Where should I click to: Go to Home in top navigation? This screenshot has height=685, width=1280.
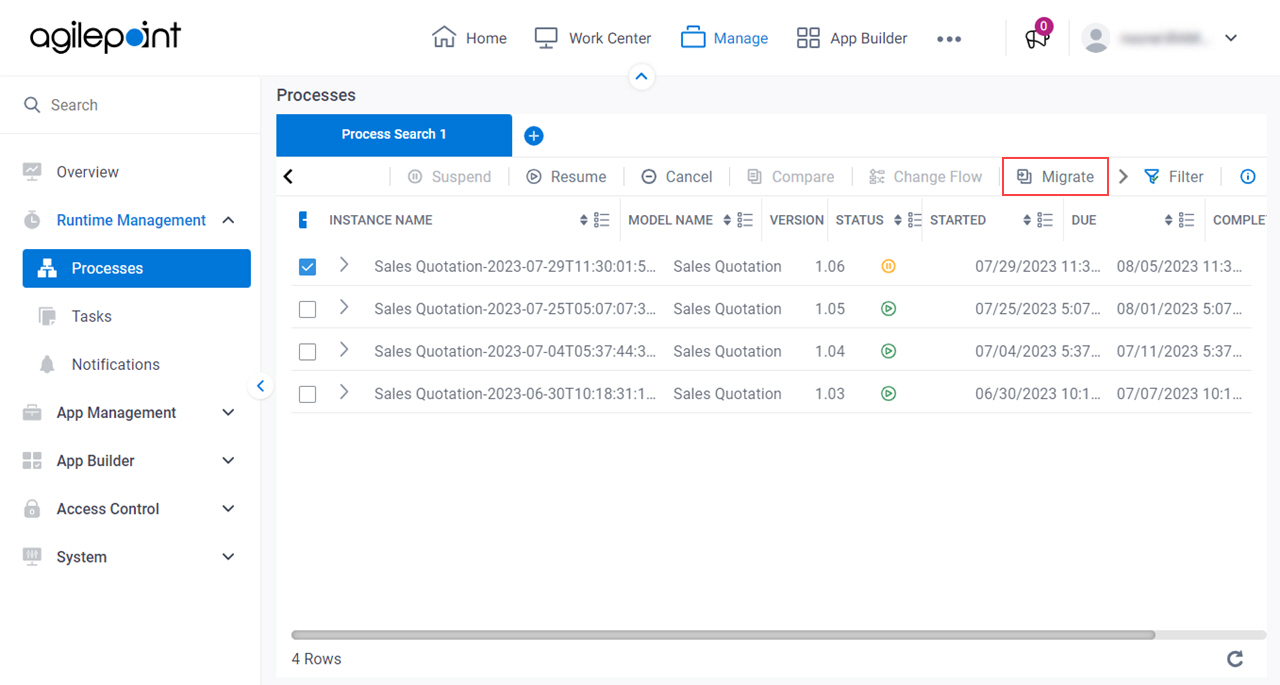click(469, 38)
